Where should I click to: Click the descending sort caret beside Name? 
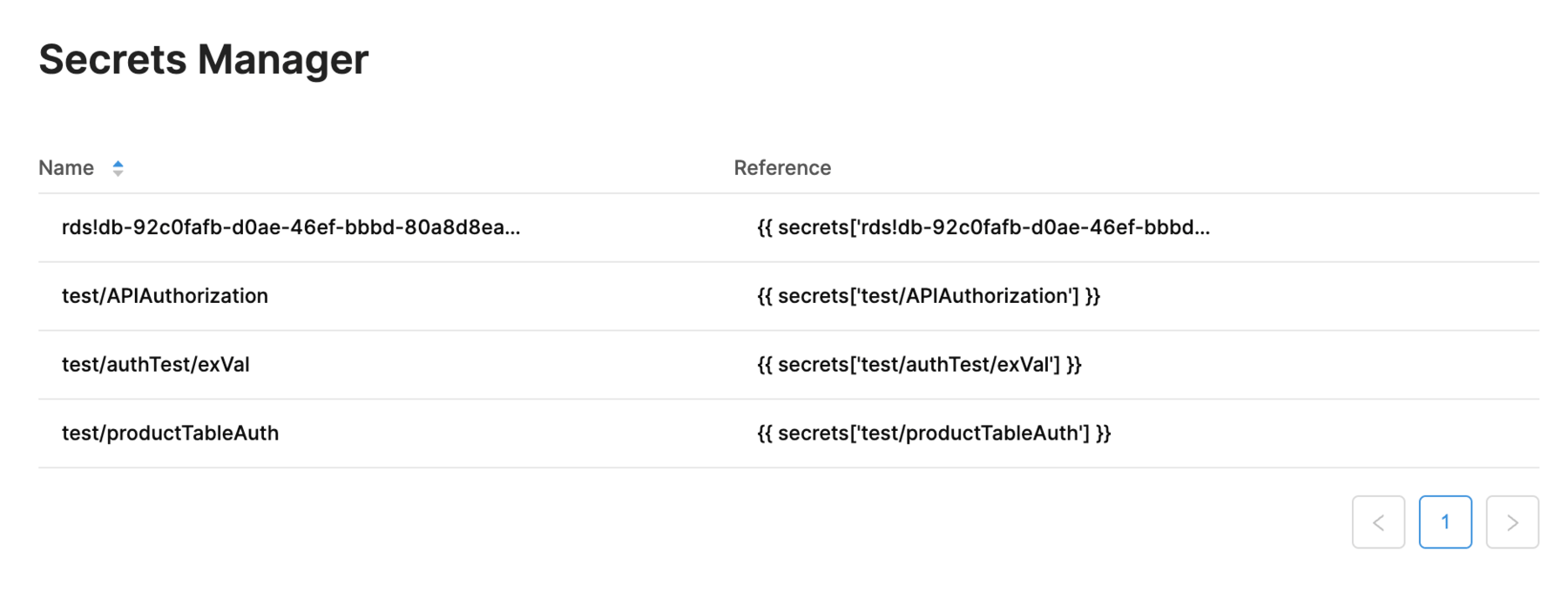tap(118, 173)
